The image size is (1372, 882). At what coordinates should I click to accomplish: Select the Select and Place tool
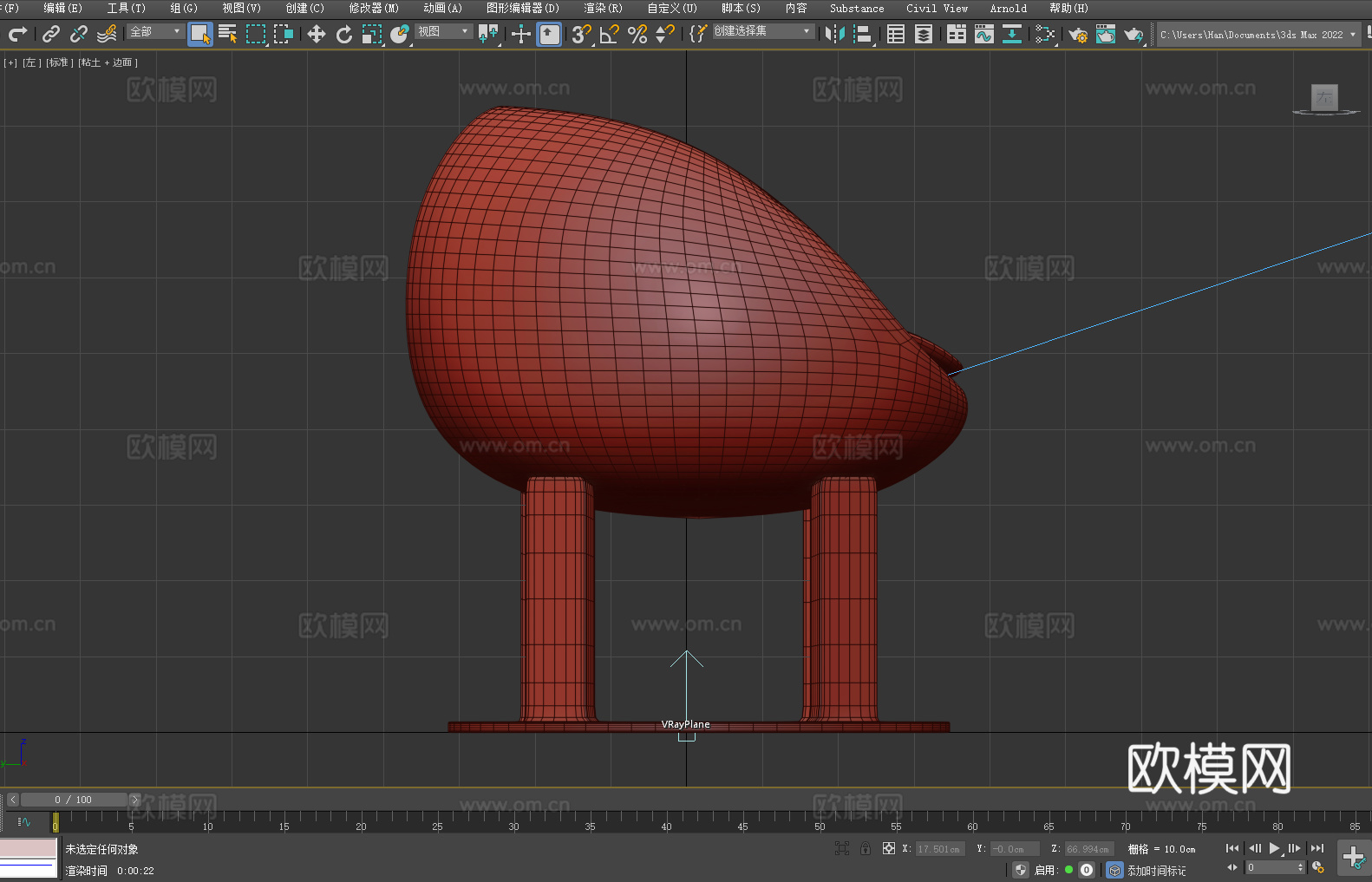coord(400,34)
